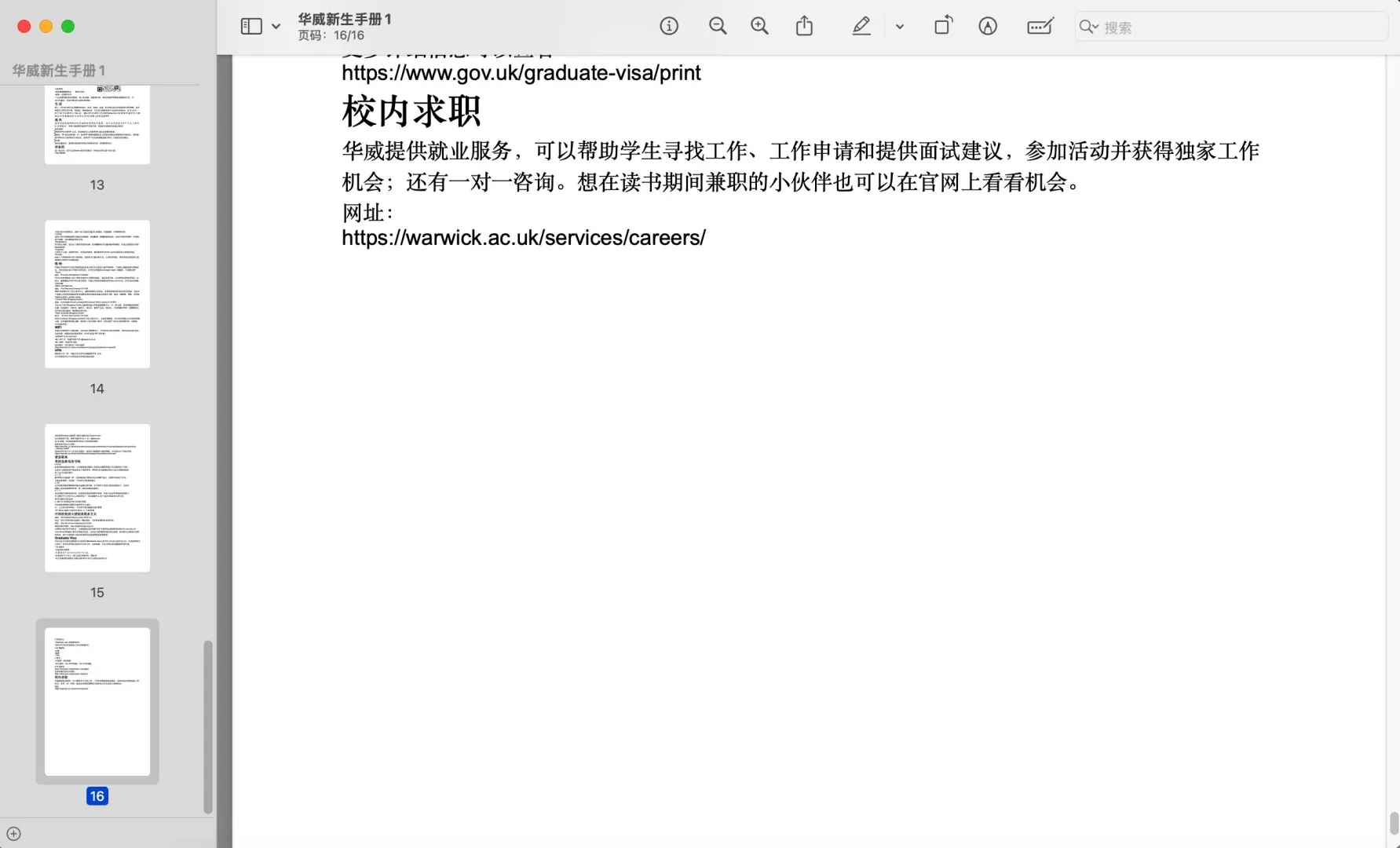Zoom in on the PDF page

[759, 27]
